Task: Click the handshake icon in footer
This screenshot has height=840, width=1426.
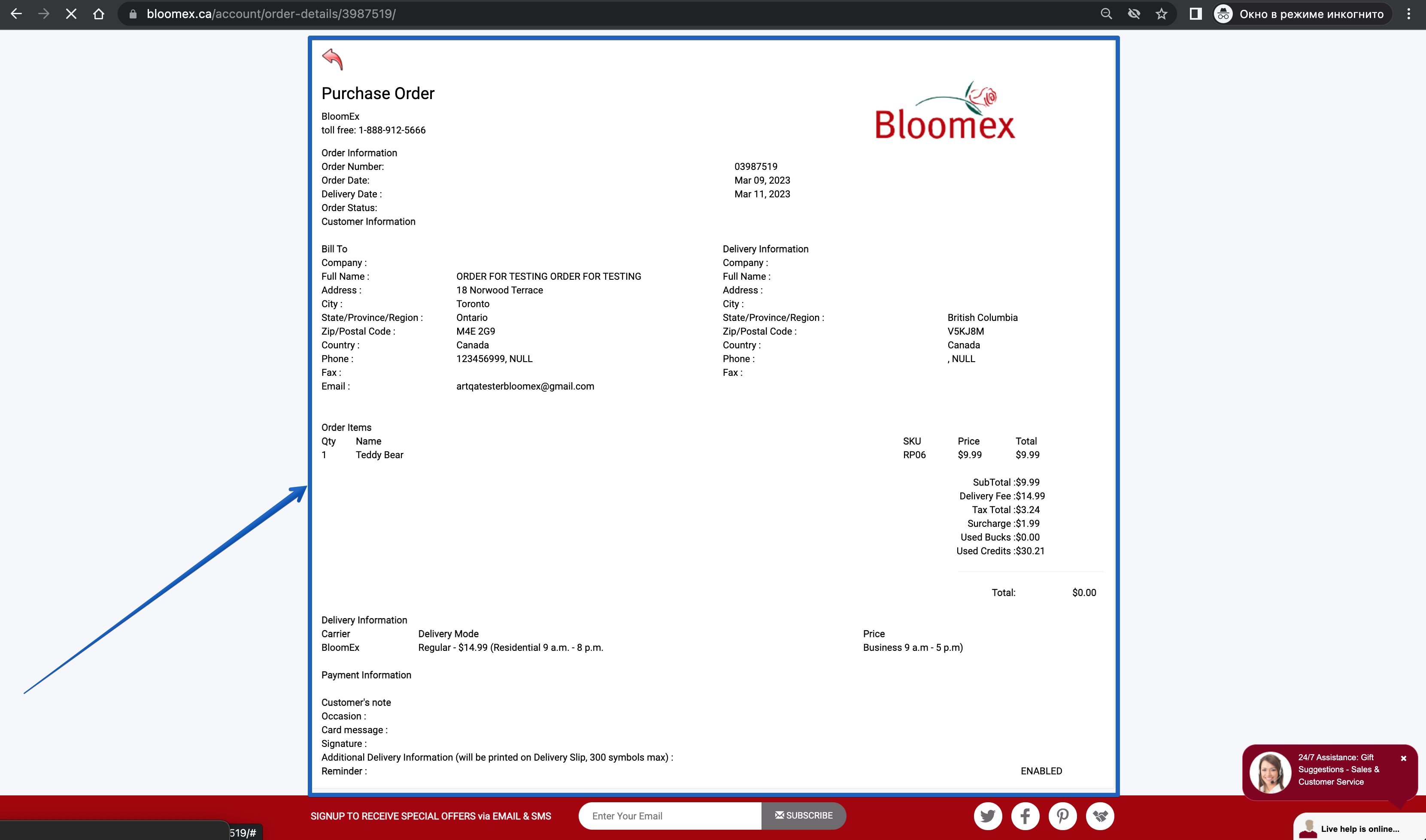Action: point(1100,816)
